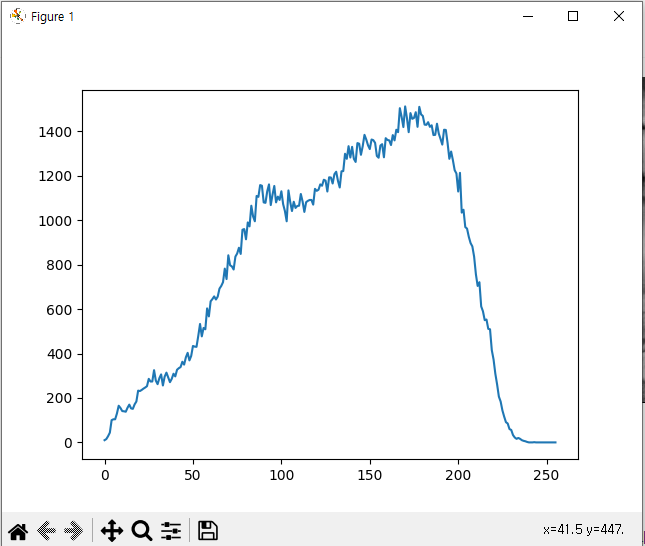645x546 pixels.
Task: Minimize the Figure 1 window
Action: [x=528, y=16]
